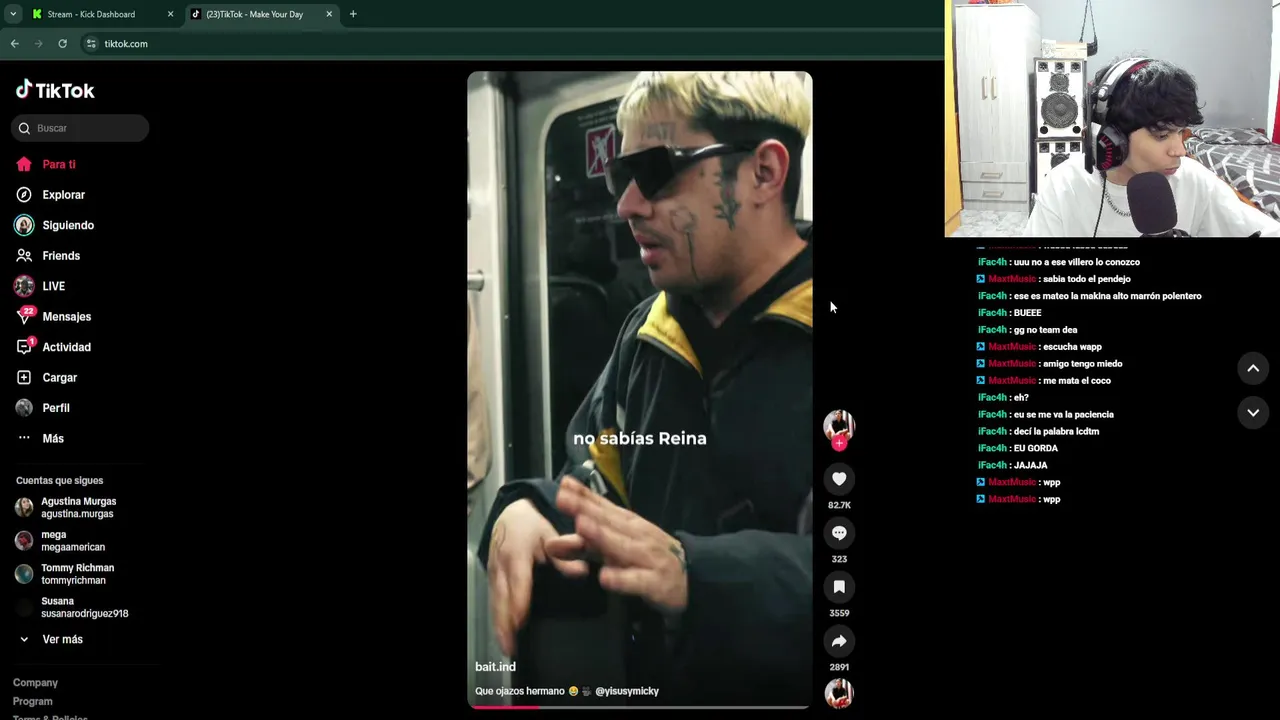
Task: Open the Company footer link
Action: 35,683
